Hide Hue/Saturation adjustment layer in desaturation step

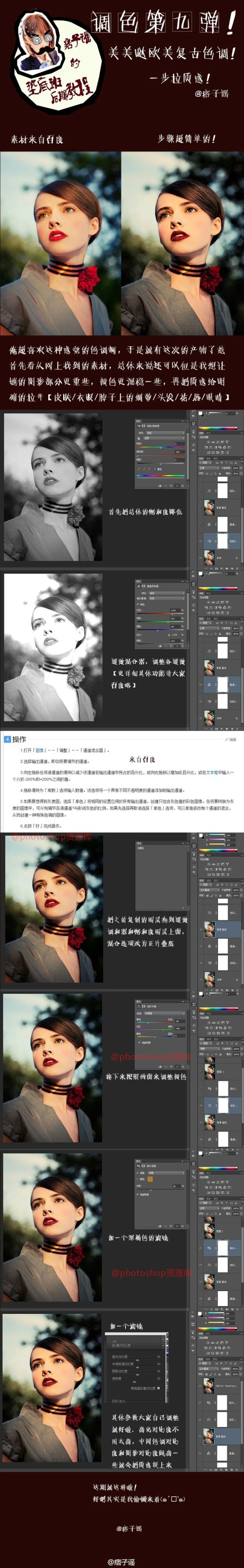[x=201, y=540]
